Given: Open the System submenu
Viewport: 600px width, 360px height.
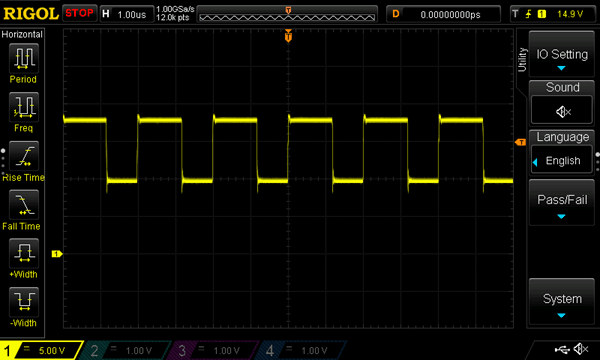Looking at the screenshot, I should [x=562, y=301].
